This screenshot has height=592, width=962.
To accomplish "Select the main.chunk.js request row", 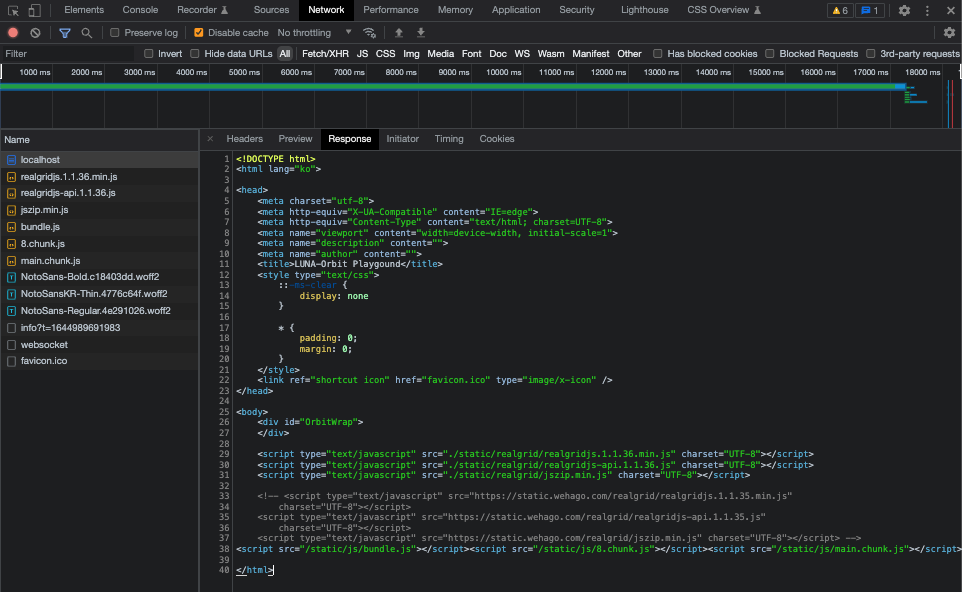I will tap(99, 261).
